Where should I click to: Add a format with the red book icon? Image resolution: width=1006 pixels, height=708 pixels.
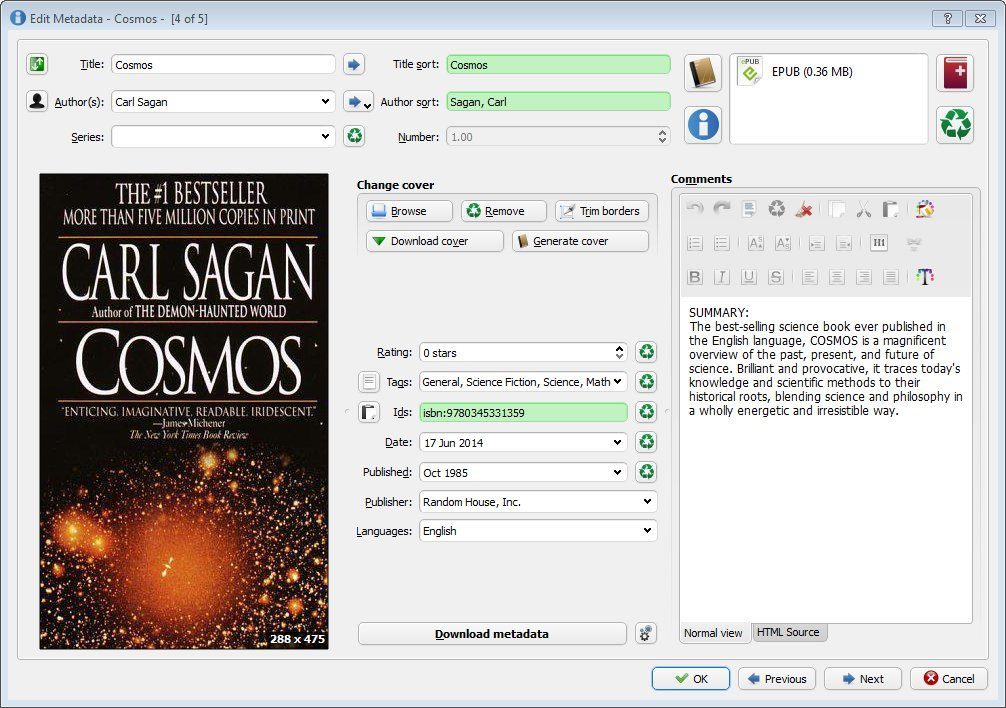click(x=954, y=73)
